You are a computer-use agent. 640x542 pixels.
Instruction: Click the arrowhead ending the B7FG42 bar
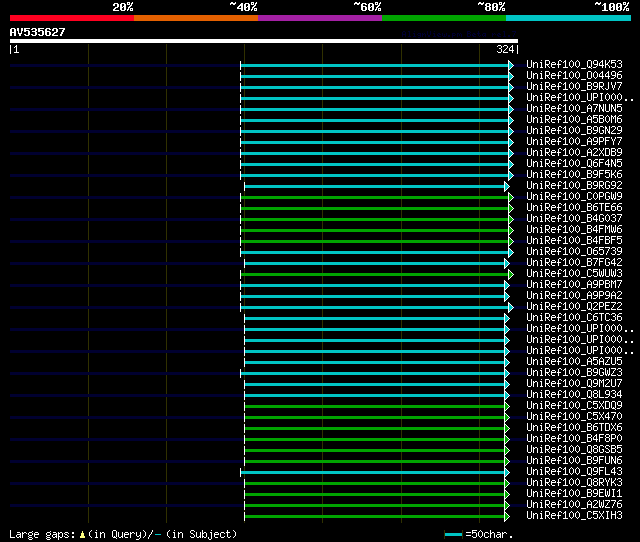coord(507,263)
